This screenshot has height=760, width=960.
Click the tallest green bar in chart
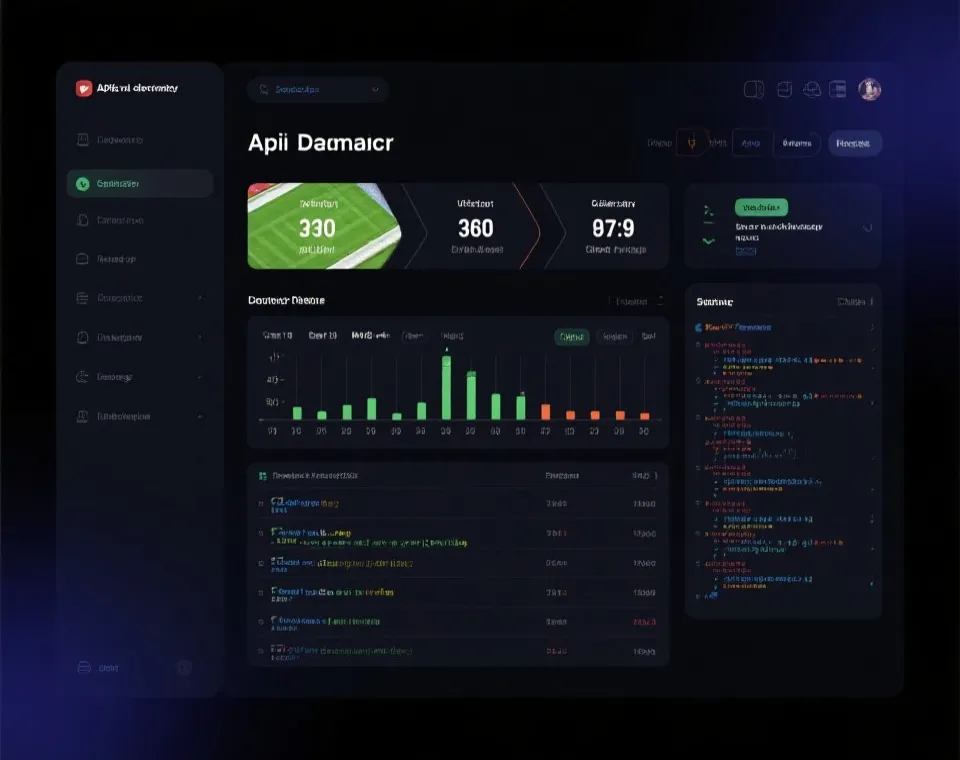pos(446,388)
